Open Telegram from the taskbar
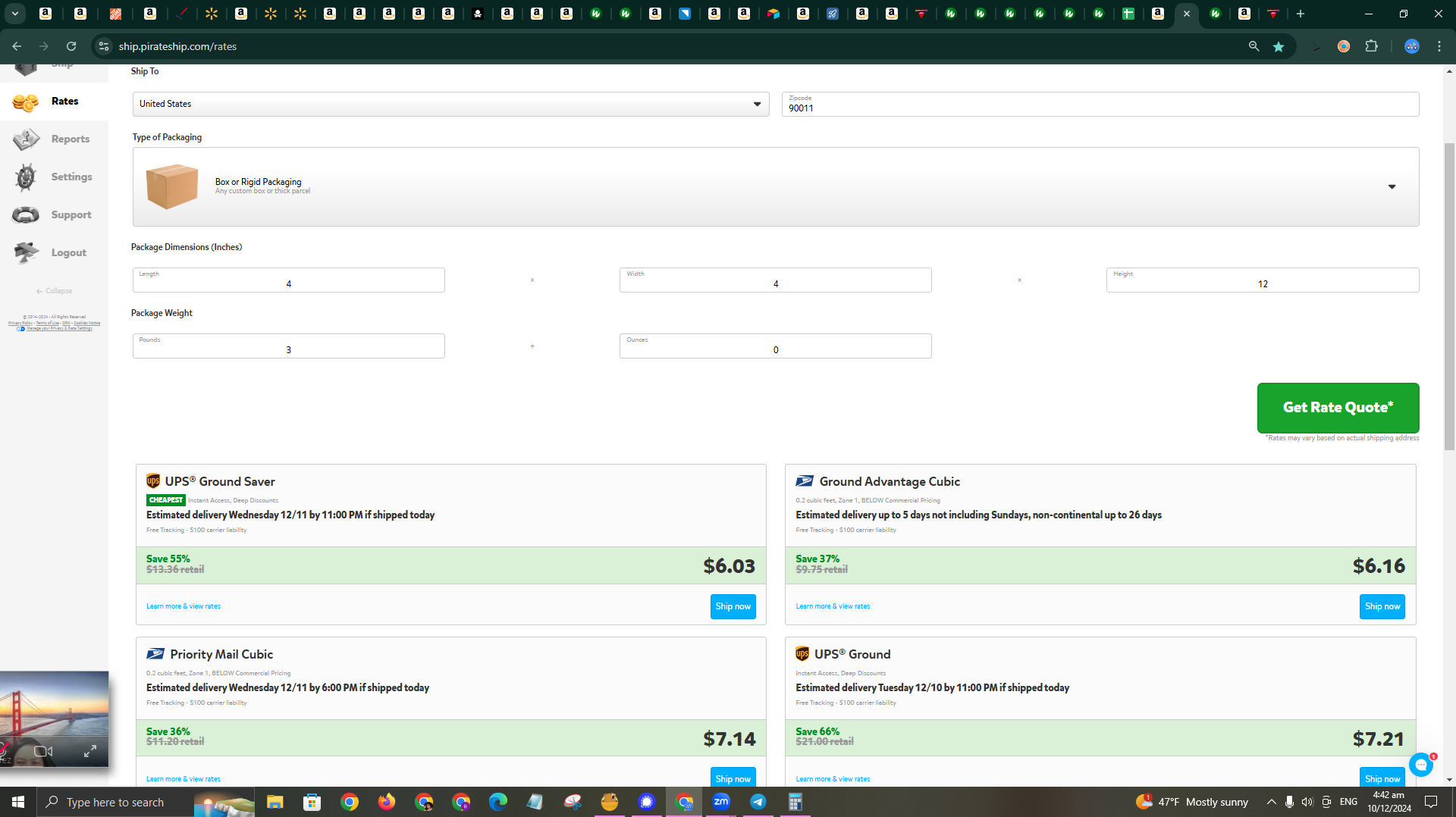1456x817 pixels. click(x=758, y=802)
